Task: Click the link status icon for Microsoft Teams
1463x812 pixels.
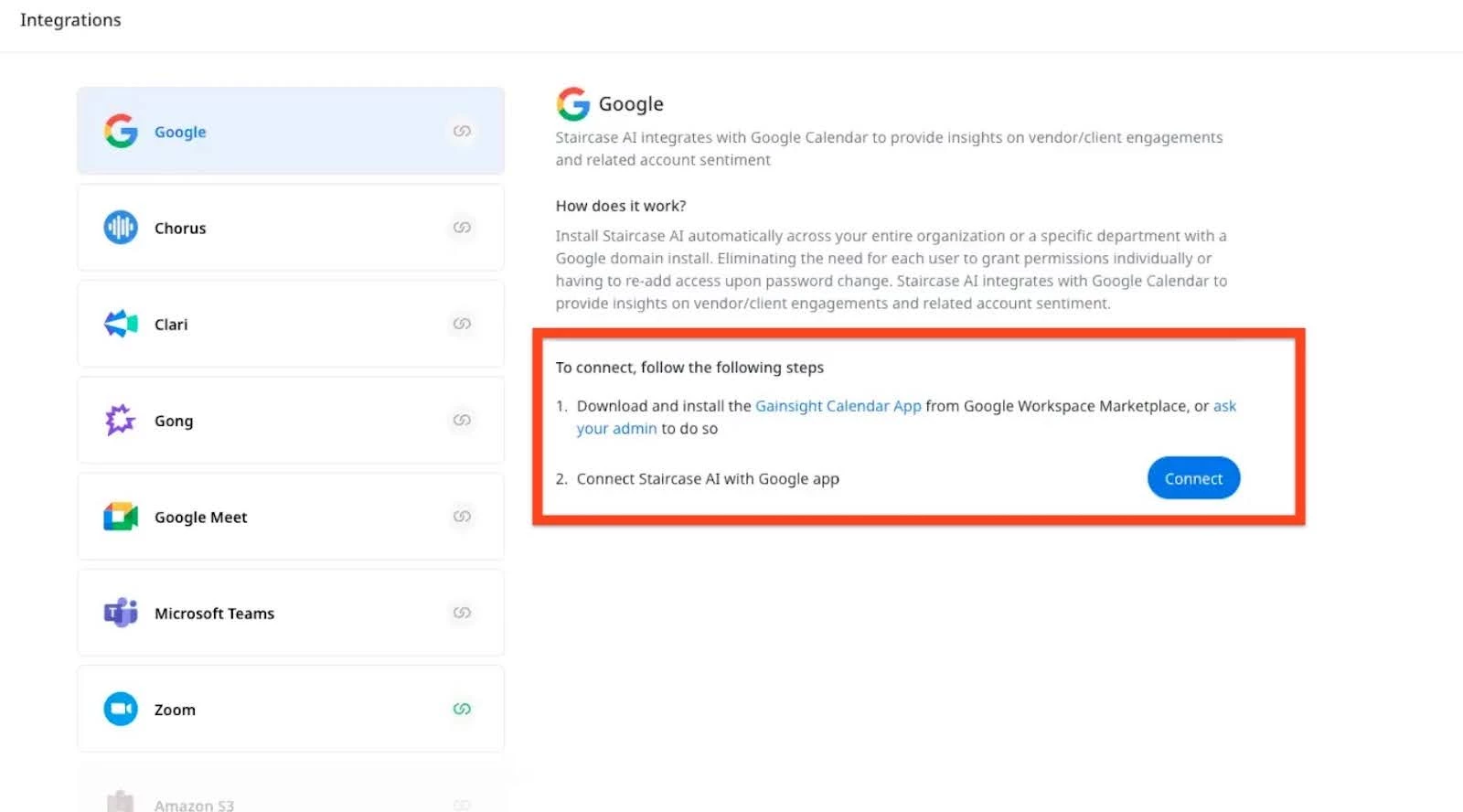Action: click(x=462, y=613)
